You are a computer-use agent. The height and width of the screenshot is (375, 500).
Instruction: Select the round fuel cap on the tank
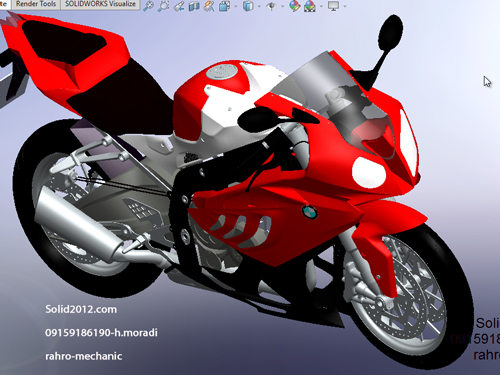point(221,72)
